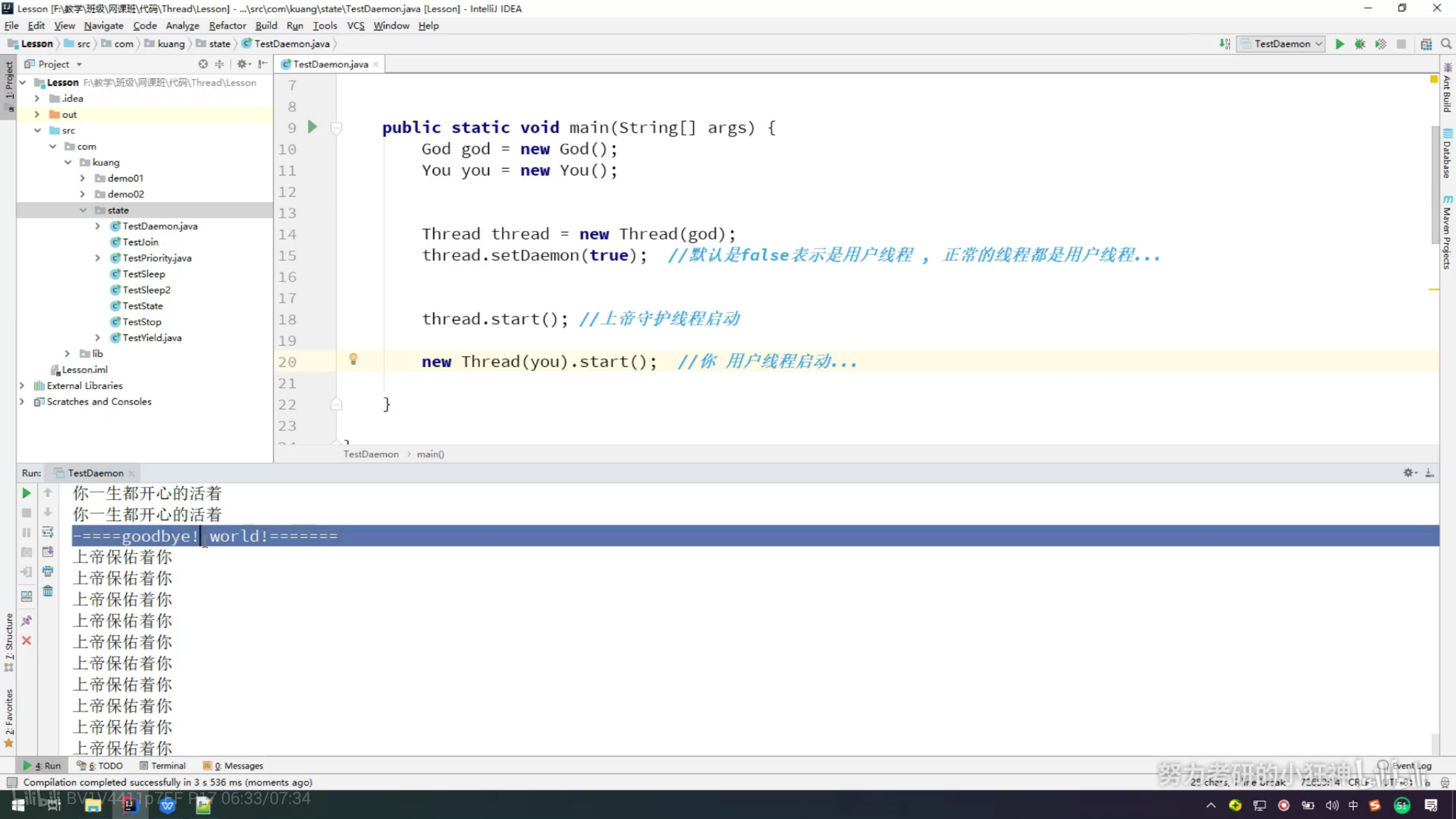Collapse the Lesson root node
The image size is (1456, 819).
pos(23,82)
